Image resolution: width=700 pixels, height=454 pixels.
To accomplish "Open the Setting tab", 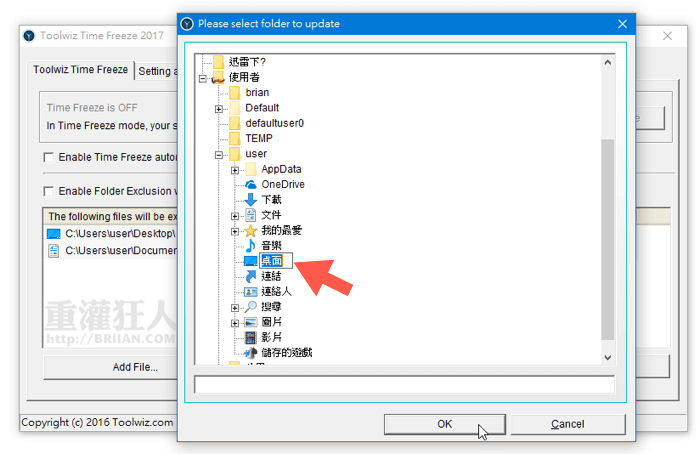I will [157, 71].
